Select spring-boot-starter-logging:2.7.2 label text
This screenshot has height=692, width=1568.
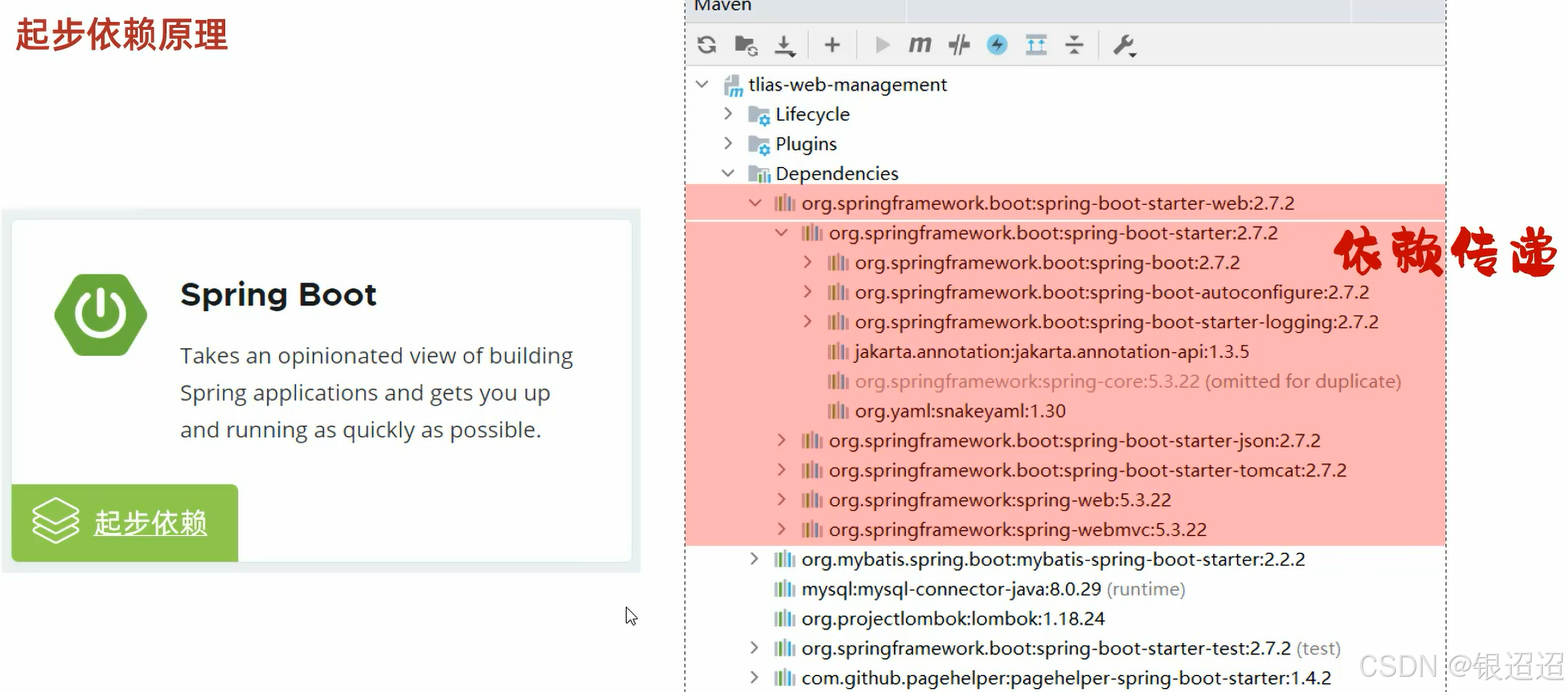(x=1116, y=322)
